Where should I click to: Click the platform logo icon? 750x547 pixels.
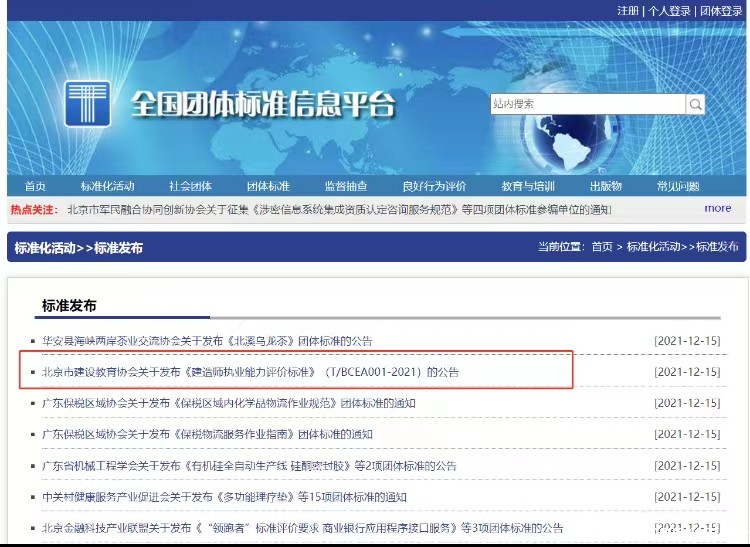click(87, 104)
